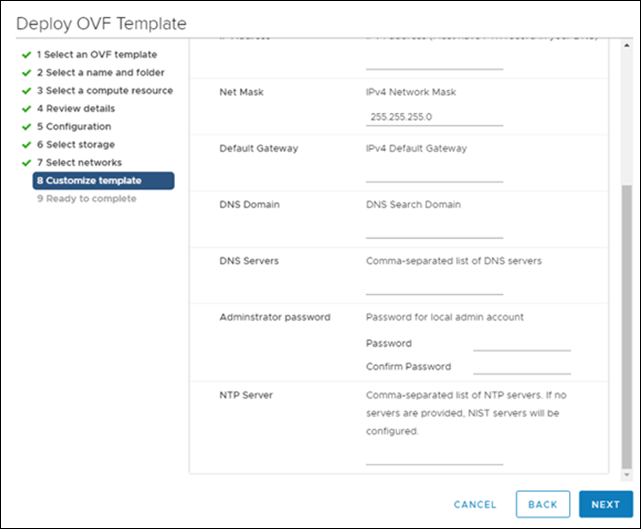Click the NTP Server input field
The image size is (641, 529).
pyautogui.click(x=434, y=457)
